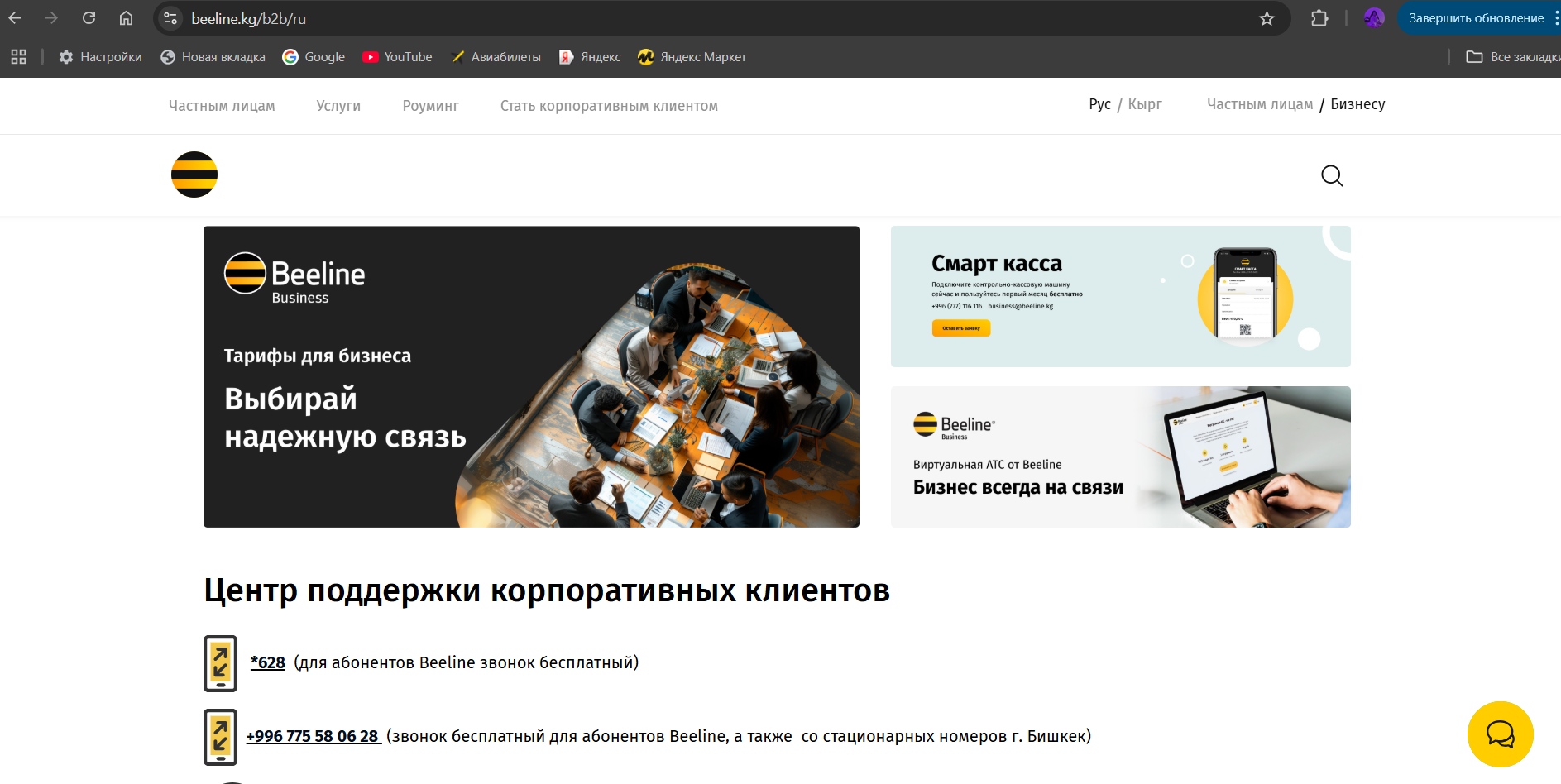Switch language to Кырг

tap(1145, 104)
